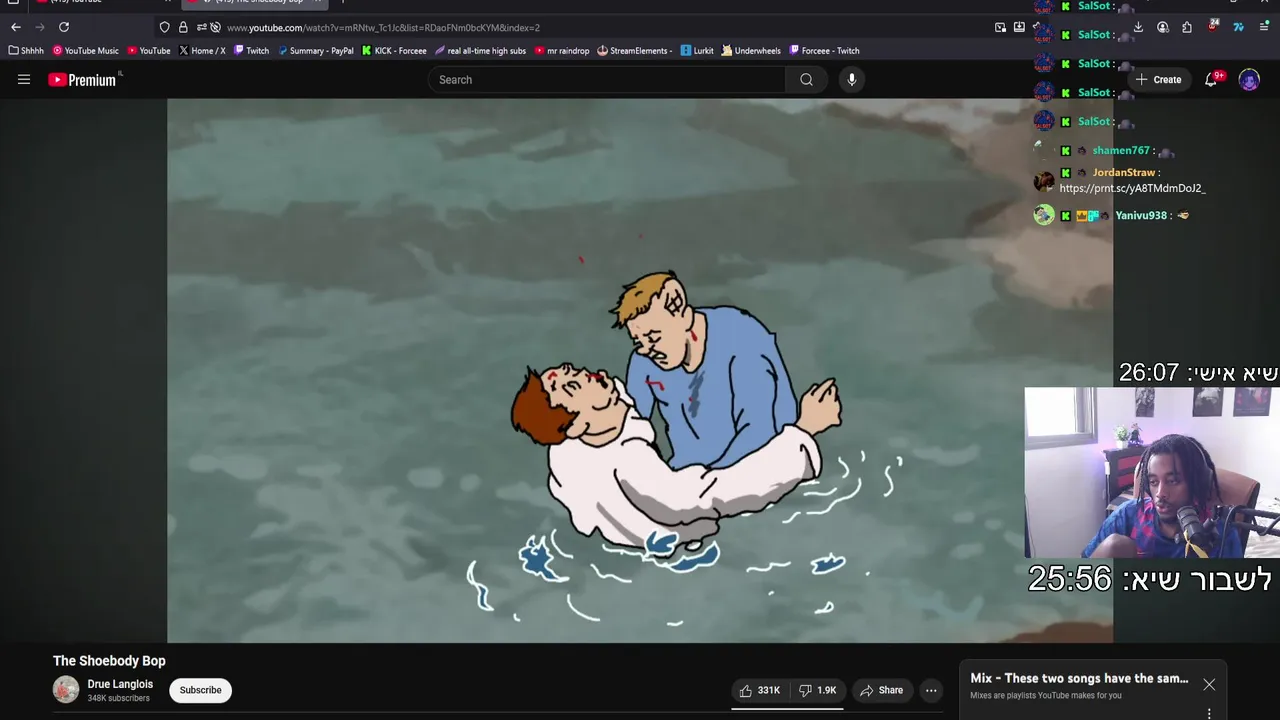This screenshot has height=720, width=1280.
Task: Click the Create button
Action: coord(1159,80)
